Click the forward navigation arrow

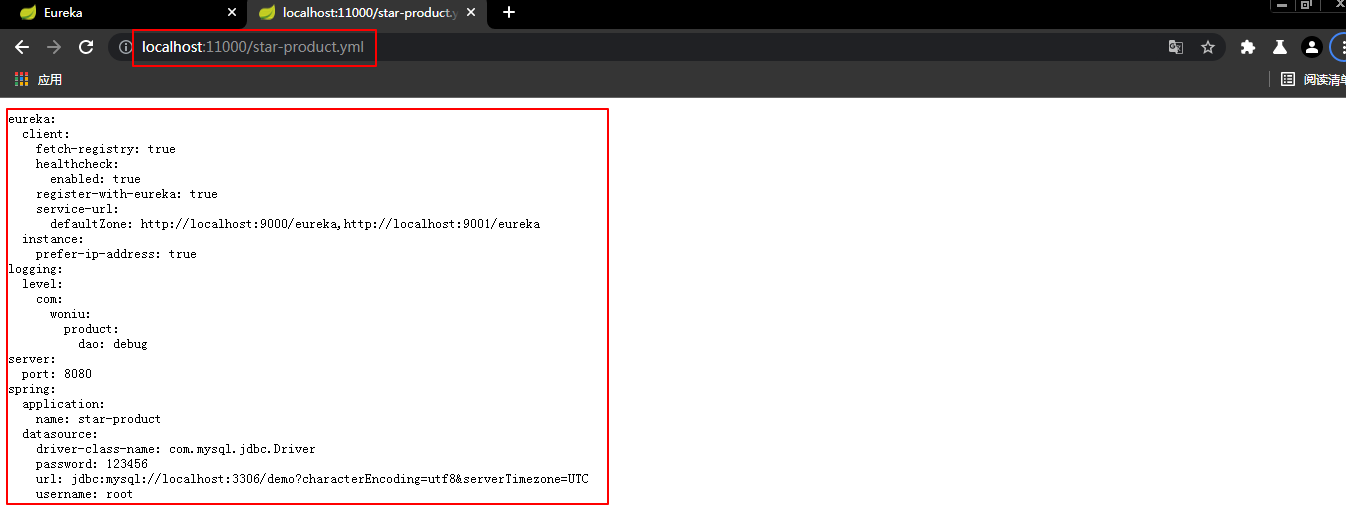point(54,47)
